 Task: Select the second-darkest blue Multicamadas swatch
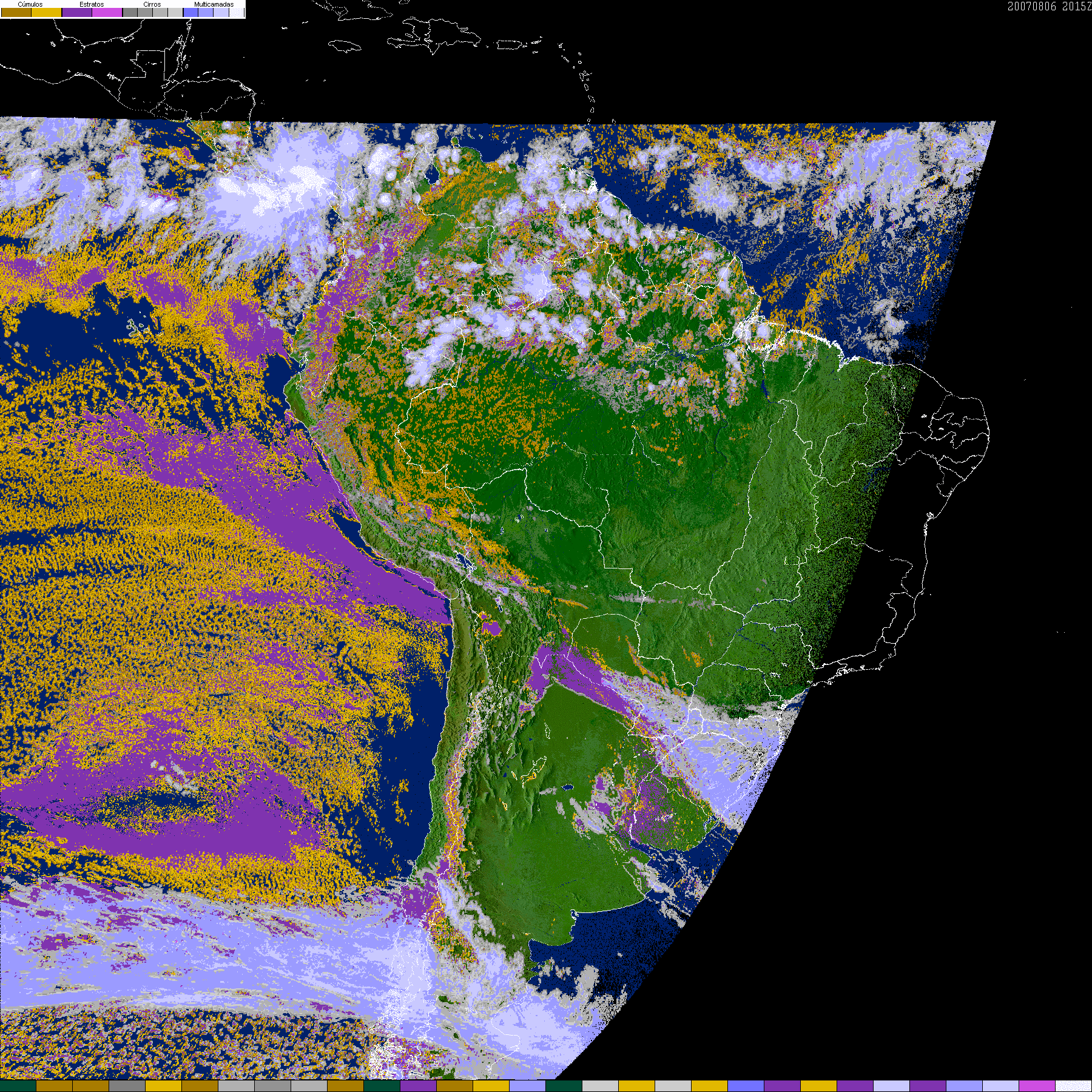206,12
